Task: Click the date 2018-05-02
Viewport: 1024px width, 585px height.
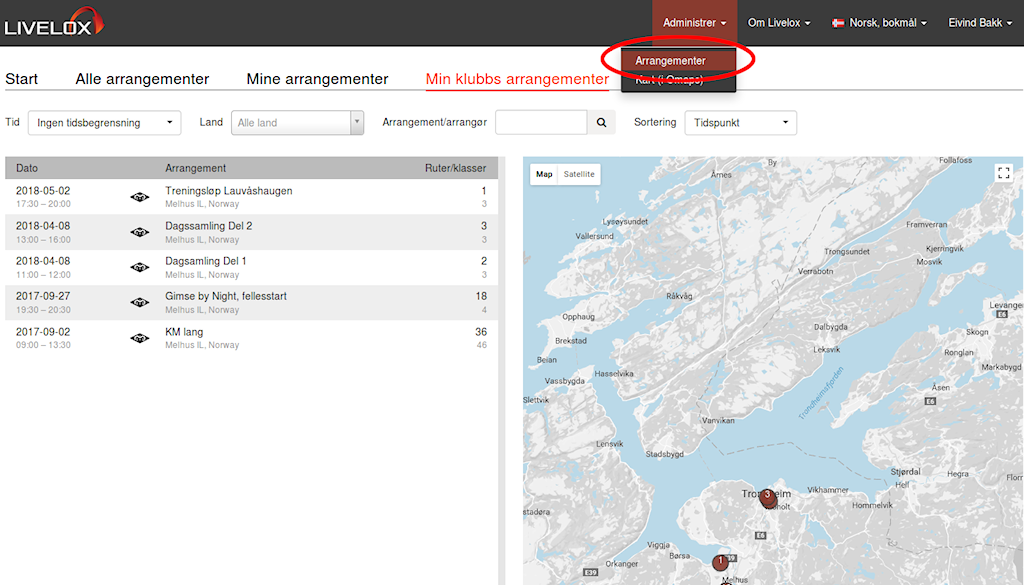Action: pyautogui.click(x=43, y=191)
